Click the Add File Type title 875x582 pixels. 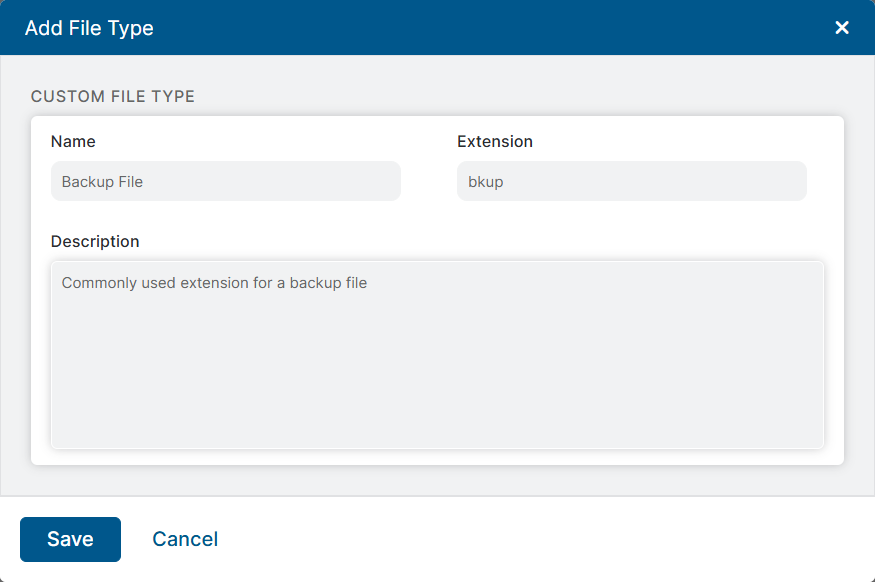pyautogui.click(x=89, y=28)
